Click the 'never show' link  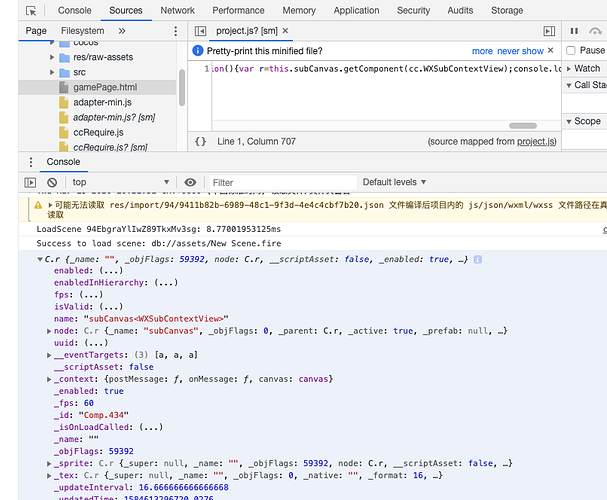[520, 51]
